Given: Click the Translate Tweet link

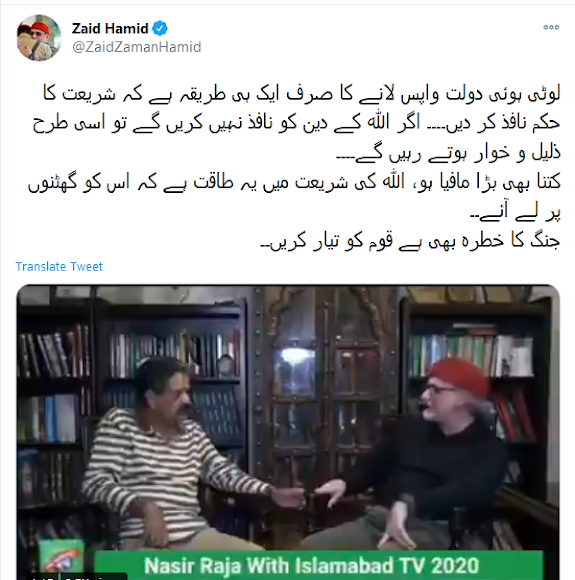Looking at the screenshot, I should (x=59, y=266).
